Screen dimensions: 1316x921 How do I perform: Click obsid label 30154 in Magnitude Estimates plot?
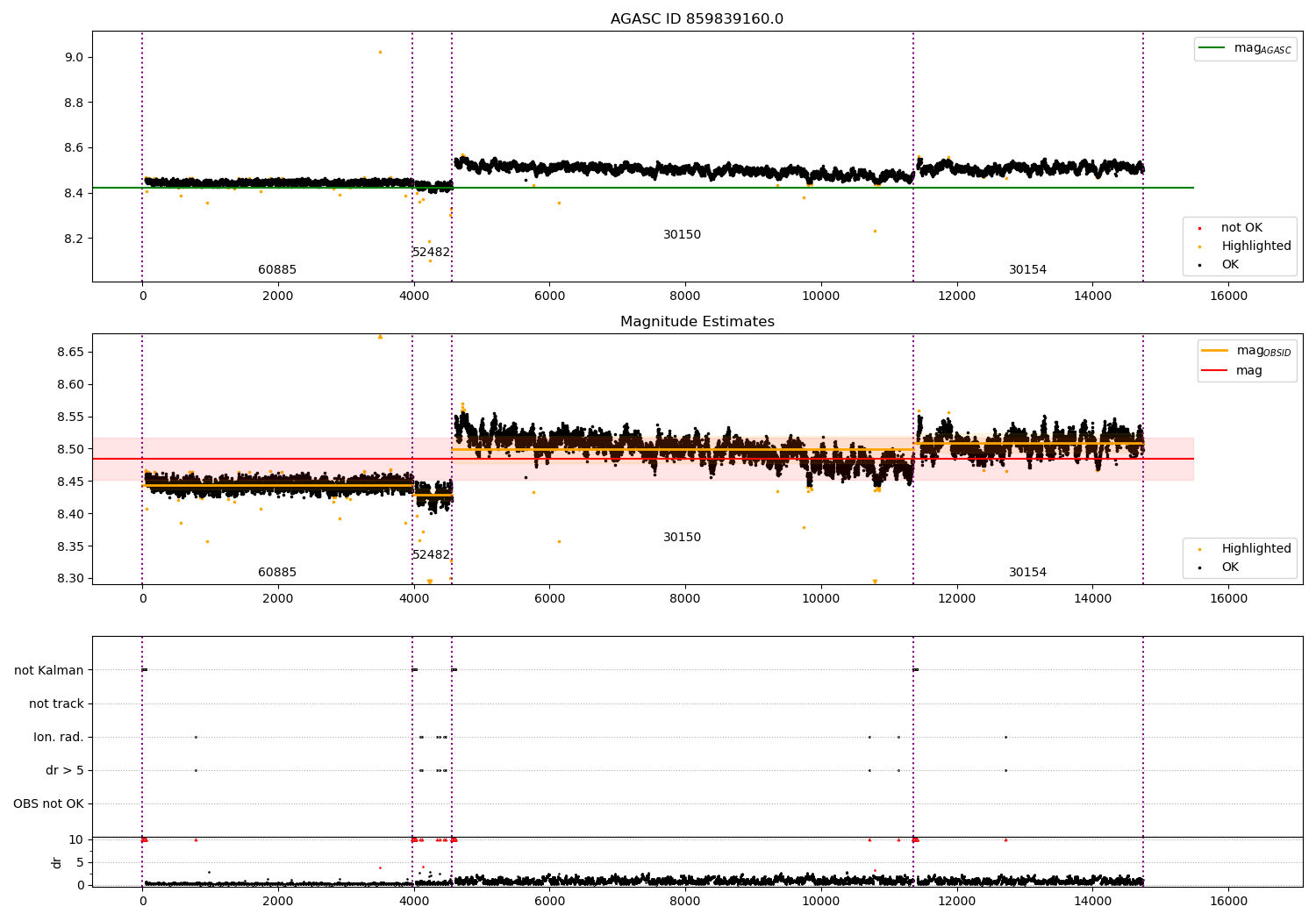(1027, 573)
